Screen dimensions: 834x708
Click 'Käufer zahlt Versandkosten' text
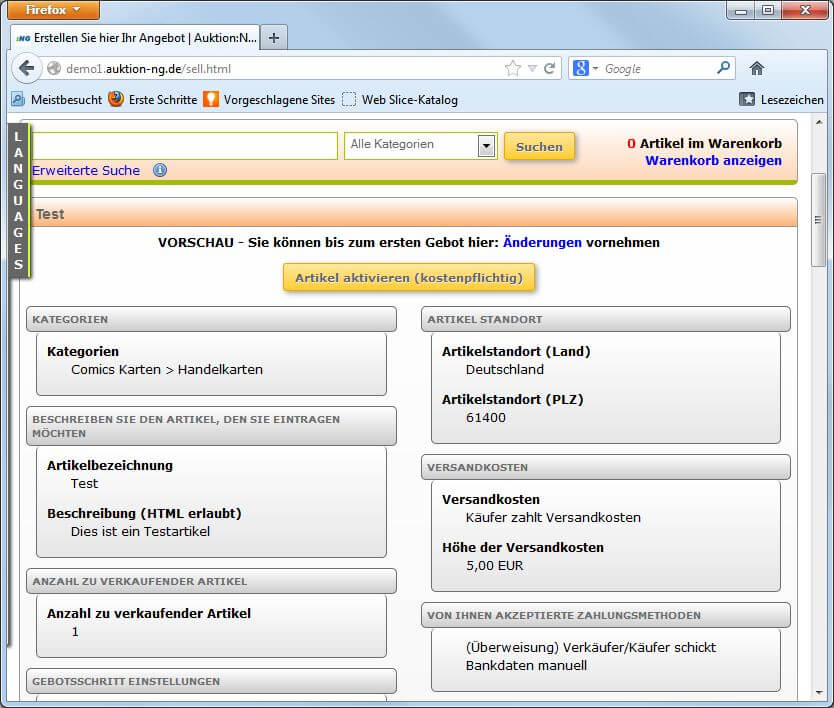553,518
